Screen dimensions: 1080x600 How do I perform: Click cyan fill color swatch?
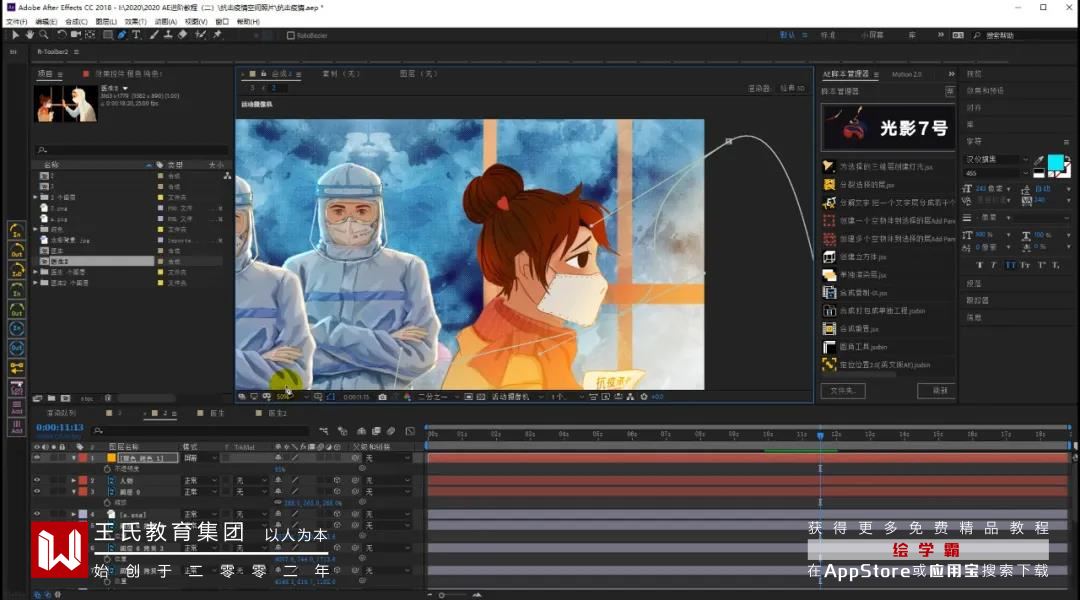(1055, 163)
